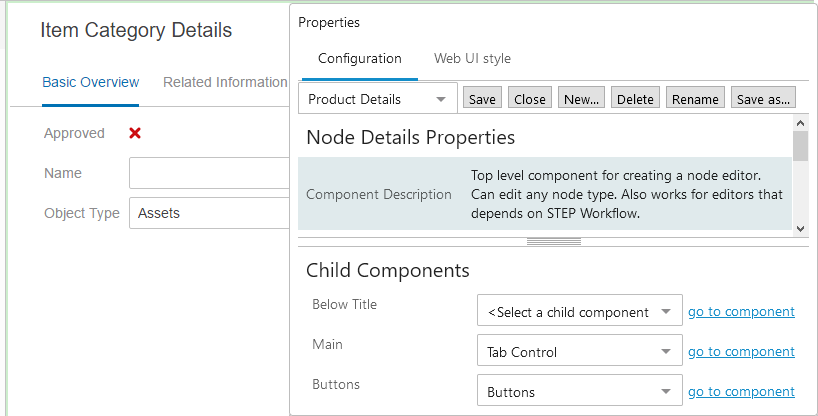Open the Product Details configuration dropdown
This screenshot has height=416, width=818.
[377, 99]
